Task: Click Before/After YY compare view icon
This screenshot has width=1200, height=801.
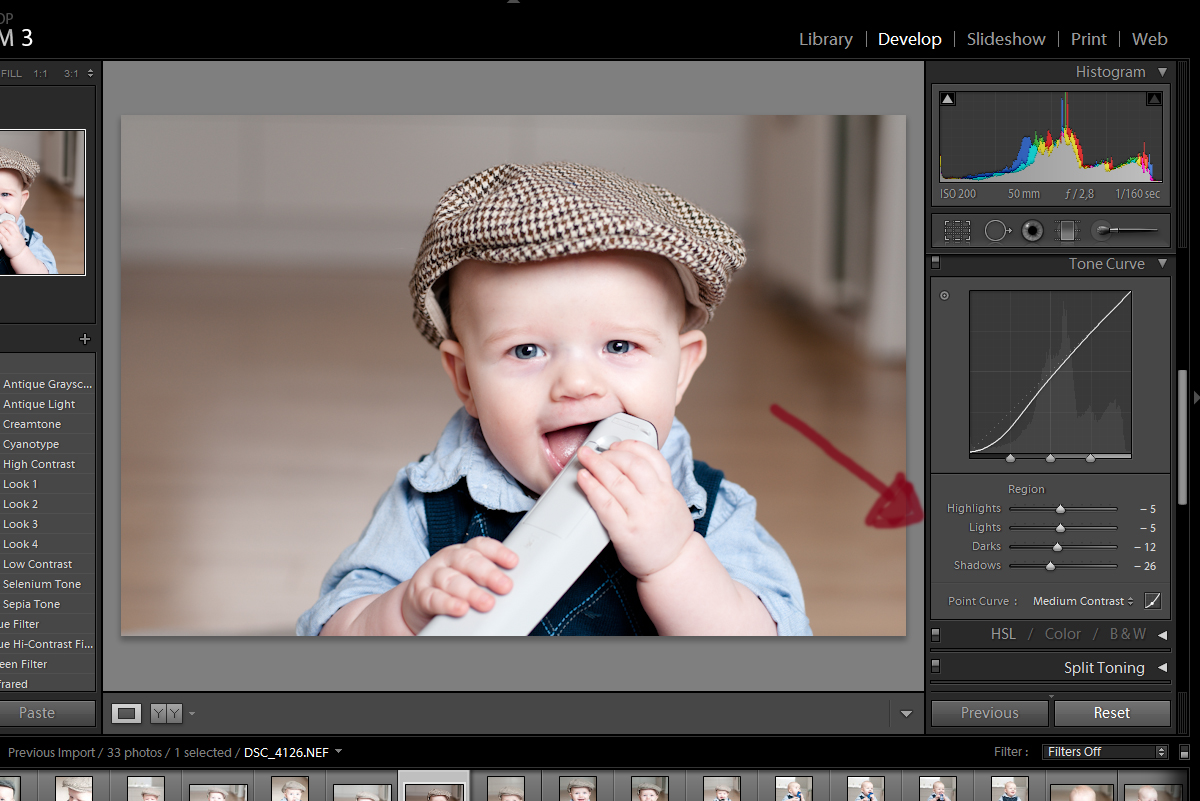Action: tap(166, 713)
